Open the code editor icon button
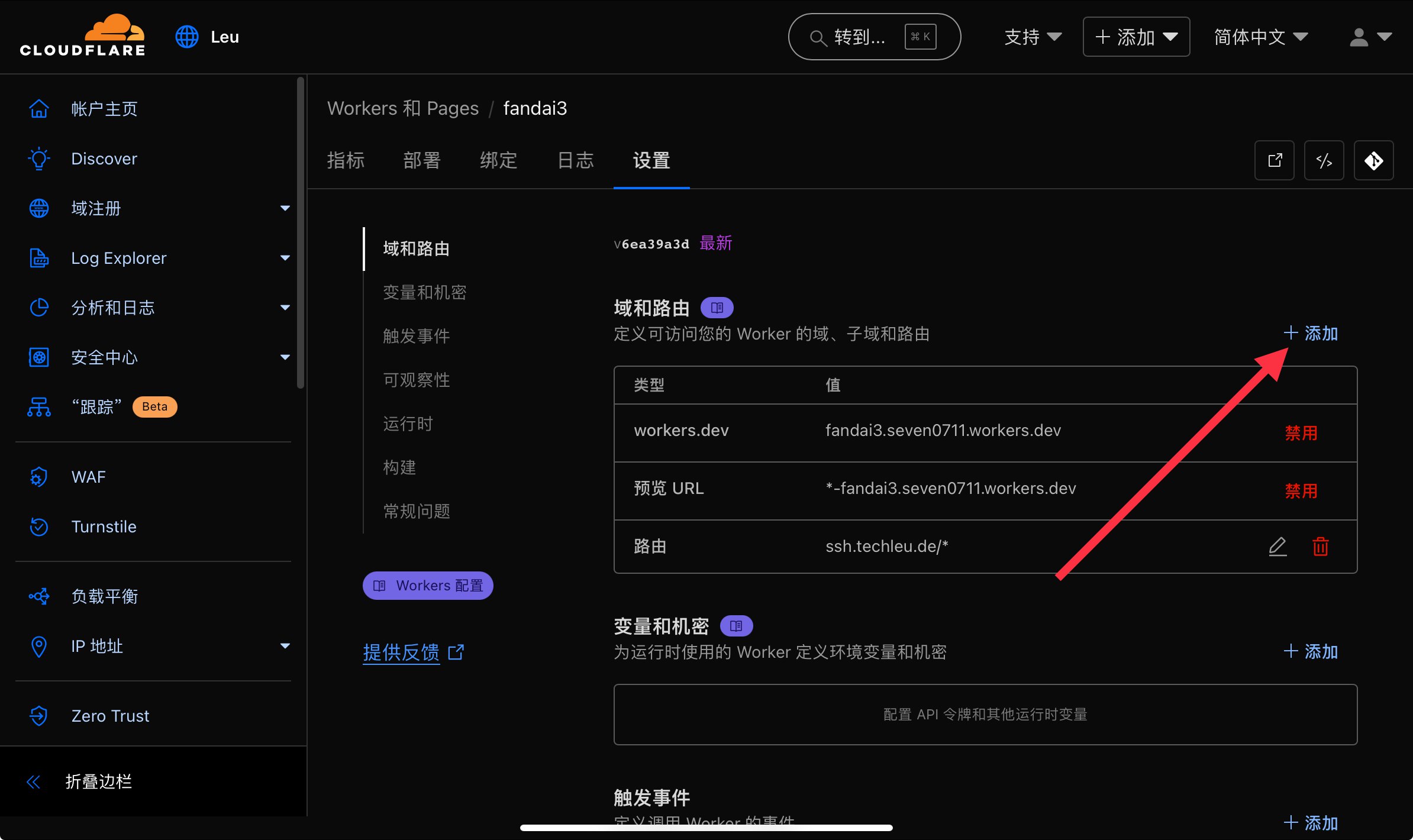1413x840 pixels. (1324, 160)
